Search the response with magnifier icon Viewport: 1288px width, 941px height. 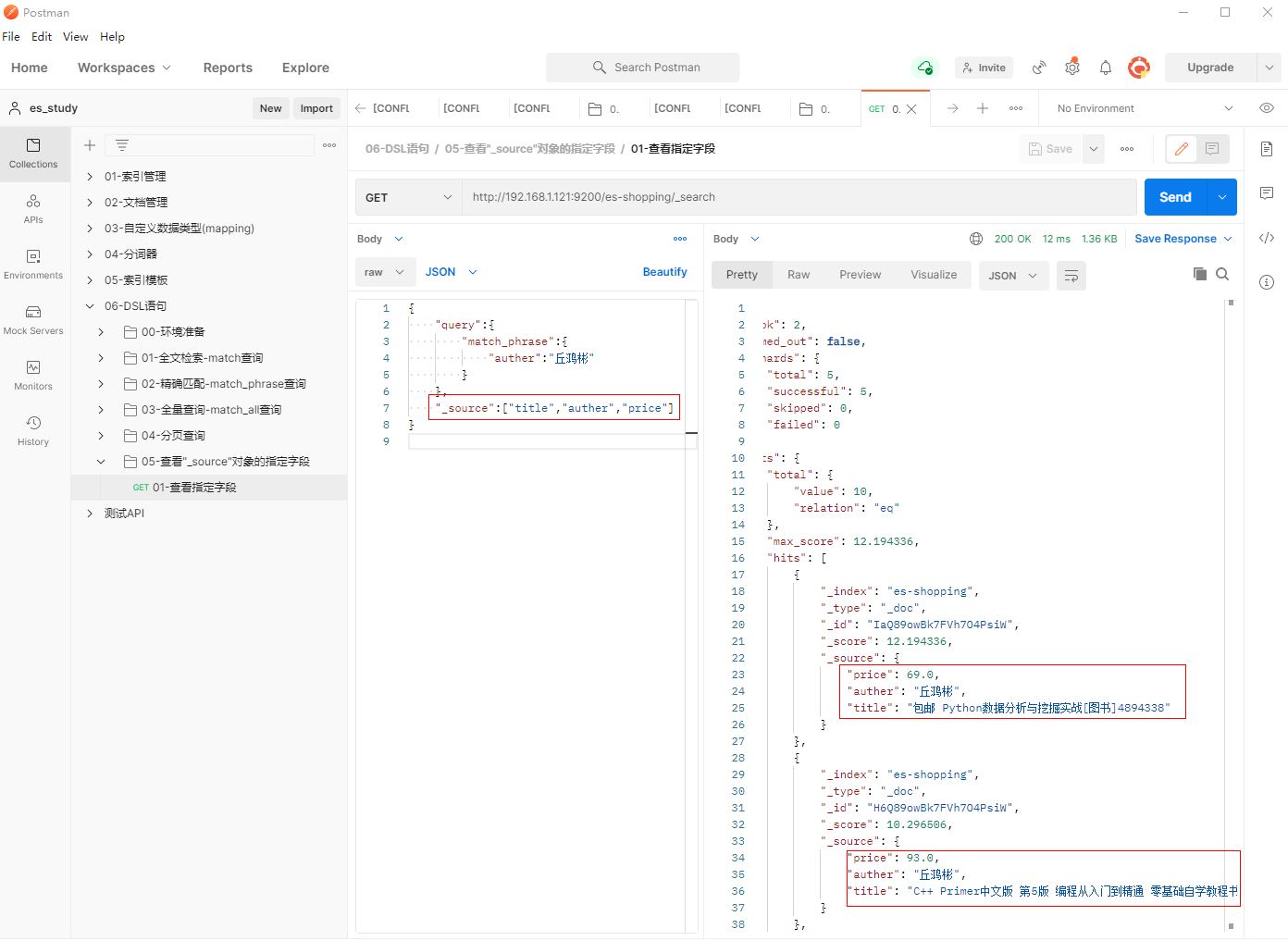tap(1222, 274)
